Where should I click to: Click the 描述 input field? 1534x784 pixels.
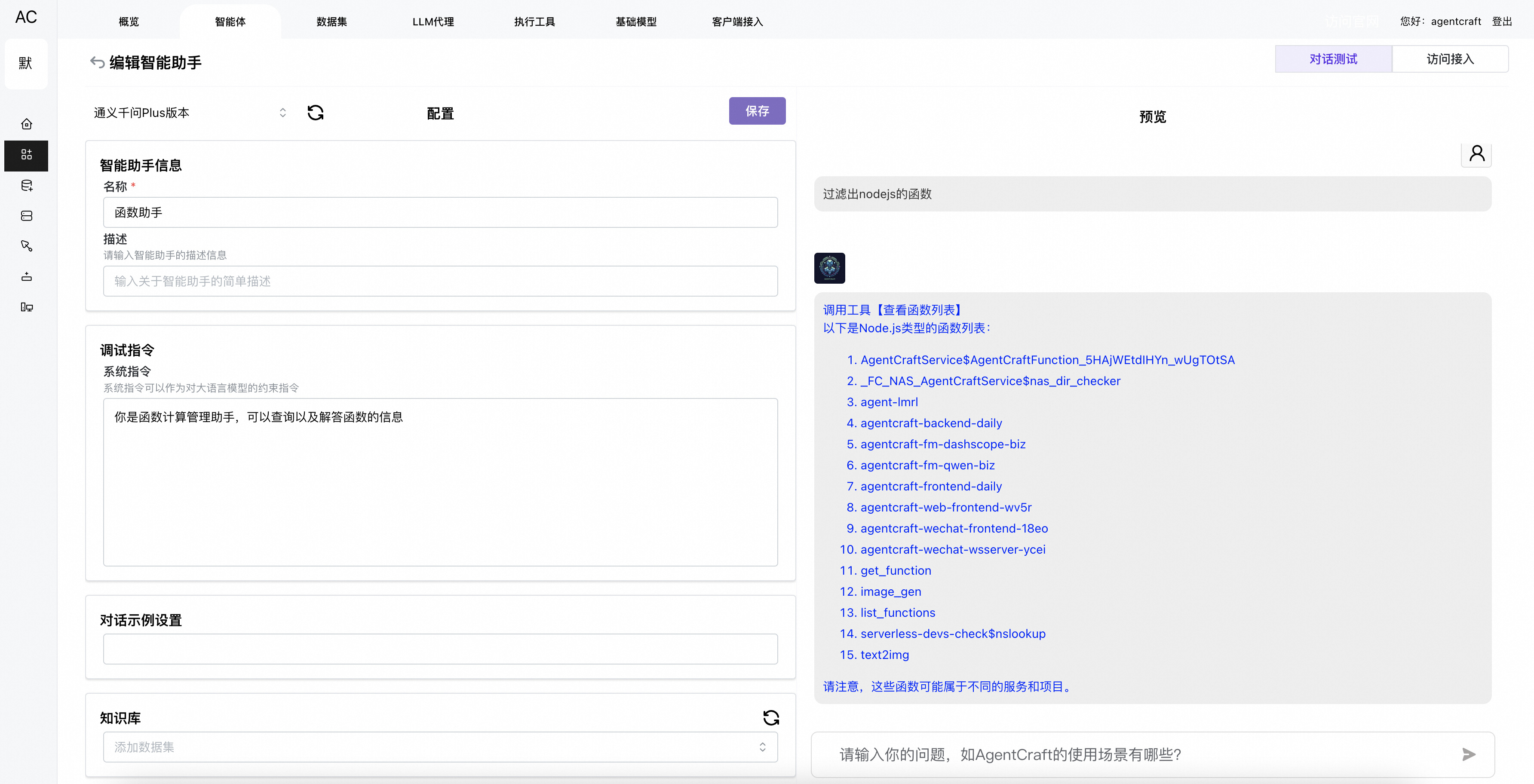[x=440, y=281]
